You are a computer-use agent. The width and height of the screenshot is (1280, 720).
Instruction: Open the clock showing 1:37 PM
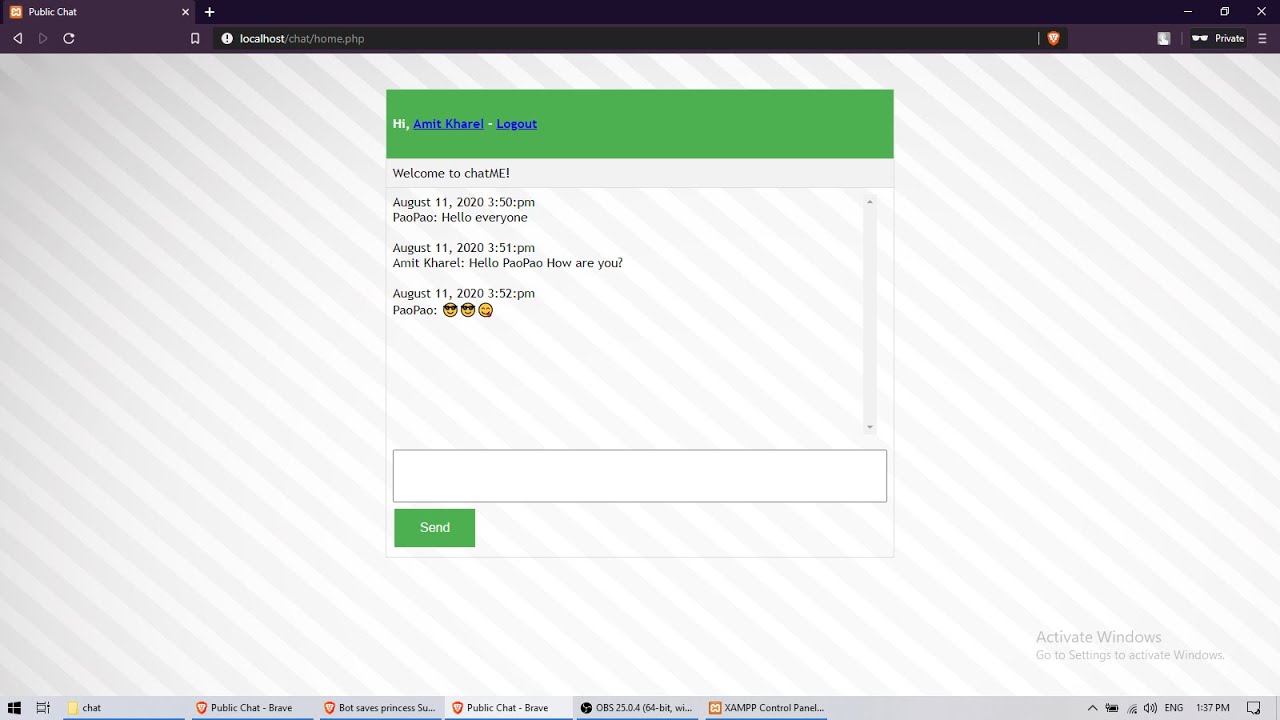pyautogui.click(x=1213, y=708)
